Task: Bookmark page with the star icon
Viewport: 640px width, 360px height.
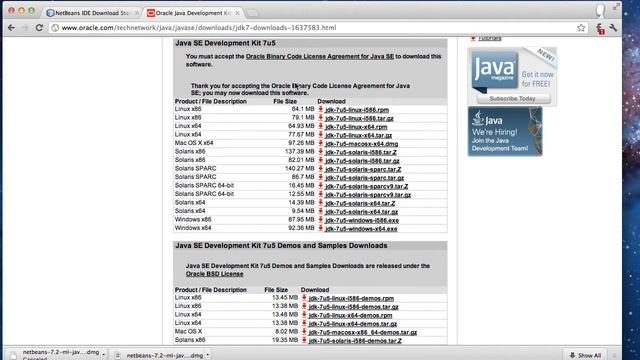Action: 581,28
